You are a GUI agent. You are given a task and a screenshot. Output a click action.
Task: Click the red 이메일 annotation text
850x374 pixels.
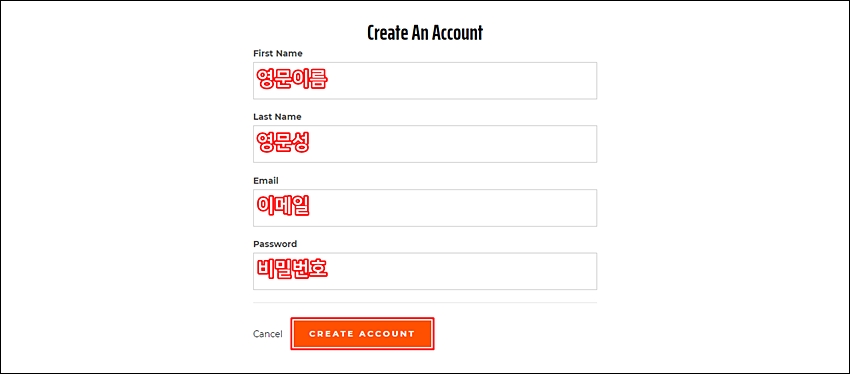[x=282, y=206]
